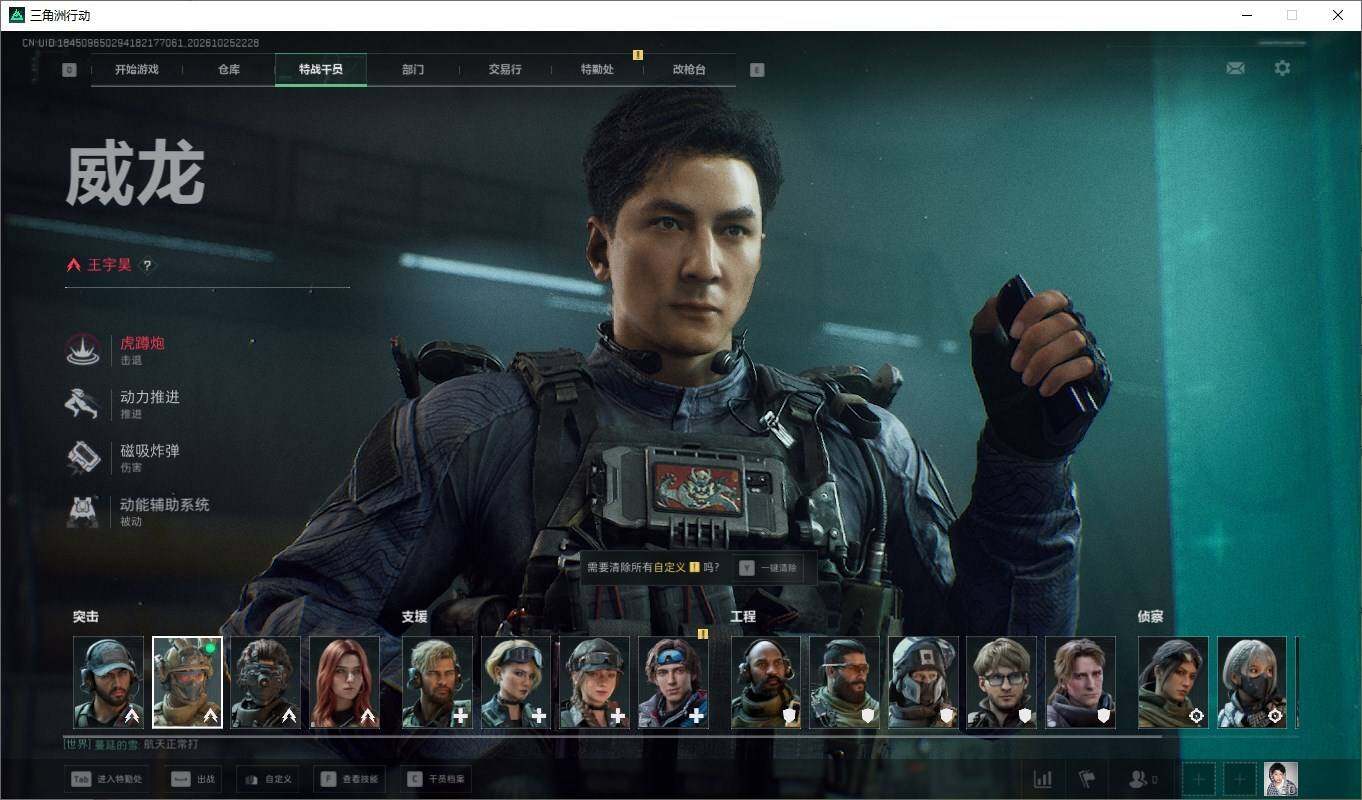Click the 自定义 customize button
1362x800 pixels.
tap(268, 779)
